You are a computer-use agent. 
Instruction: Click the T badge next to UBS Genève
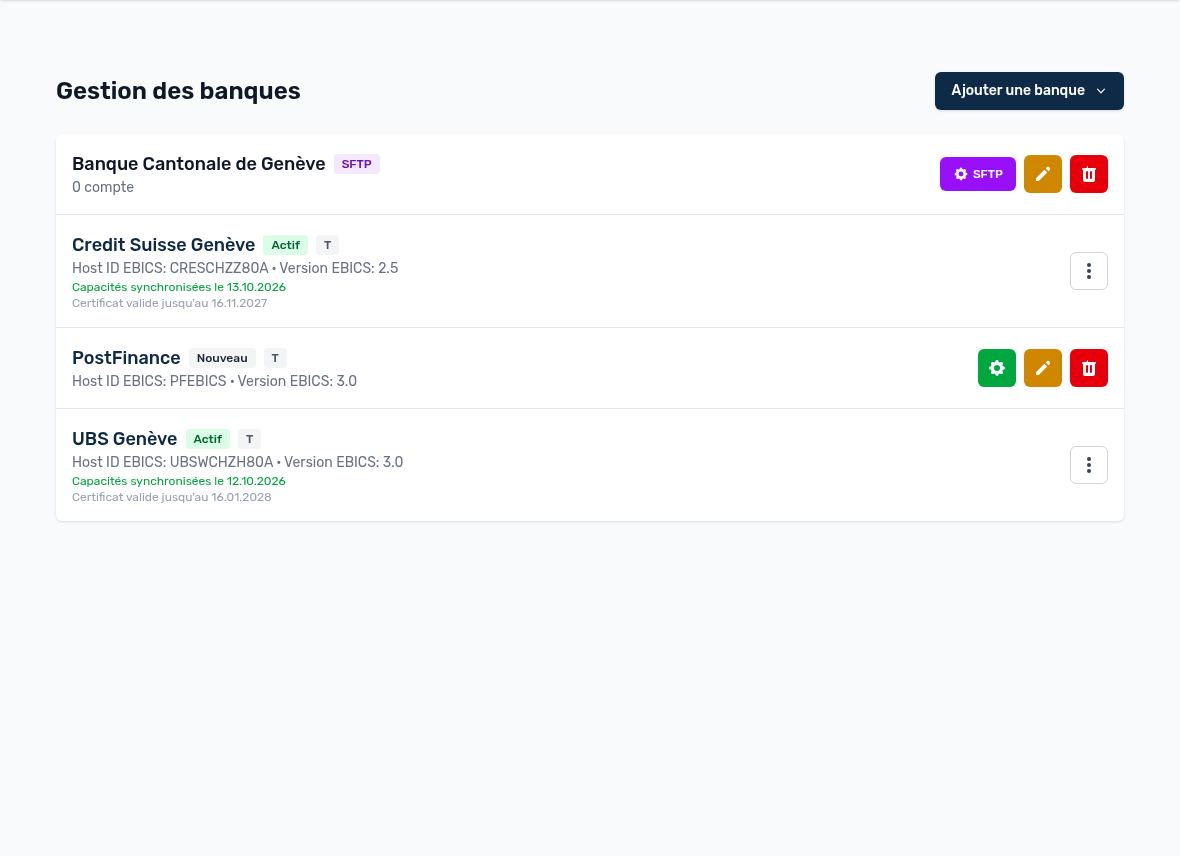[249, 439]
